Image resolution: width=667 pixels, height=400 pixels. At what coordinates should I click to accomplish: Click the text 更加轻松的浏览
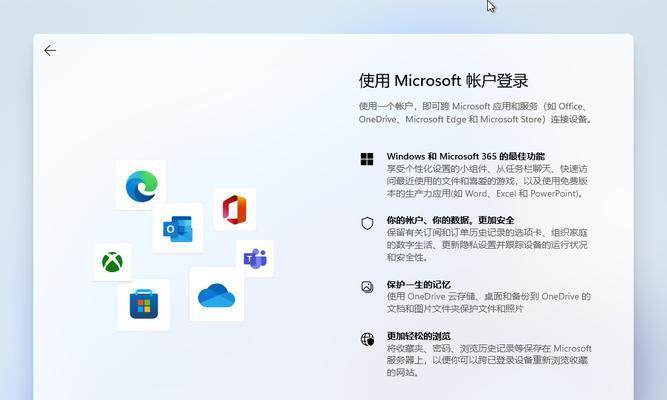(x=419, y=336)
